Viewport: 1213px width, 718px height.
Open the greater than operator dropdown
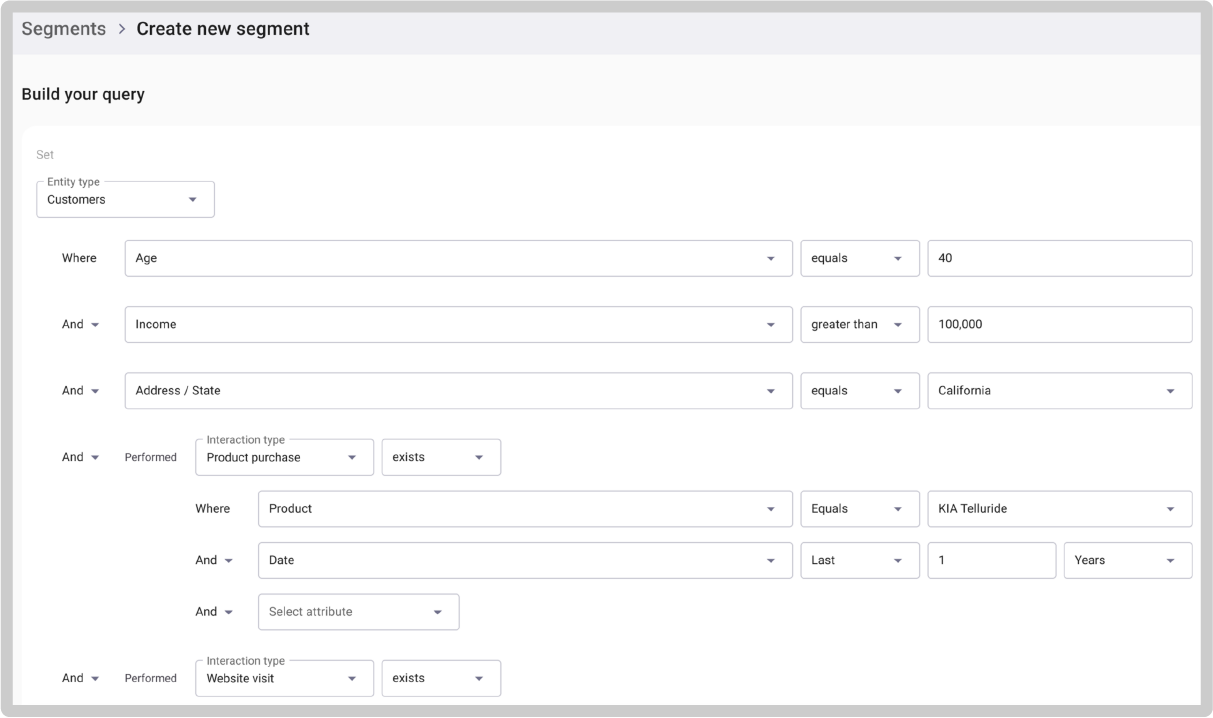(858, 324)
